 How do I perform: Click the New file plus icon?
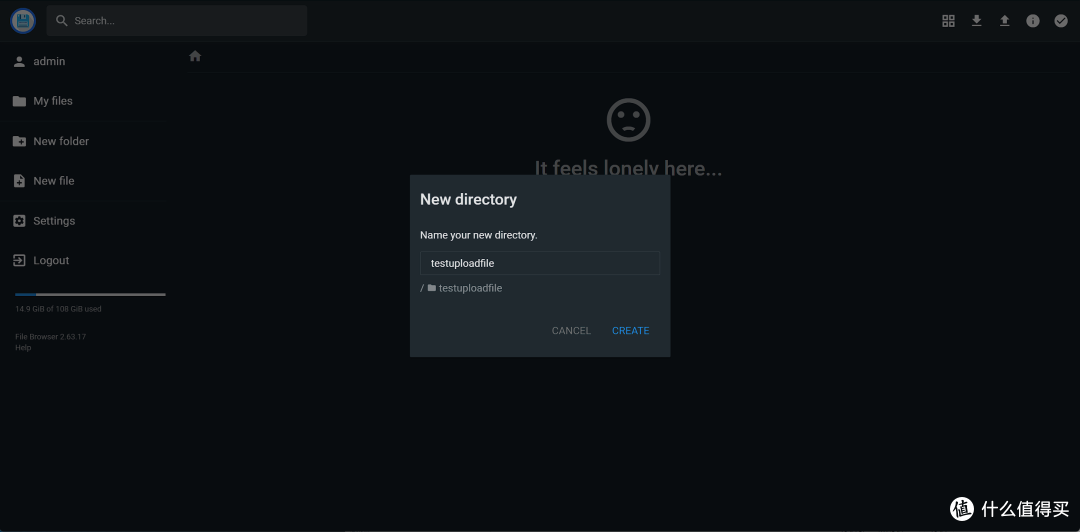click(x=19, y=181)
